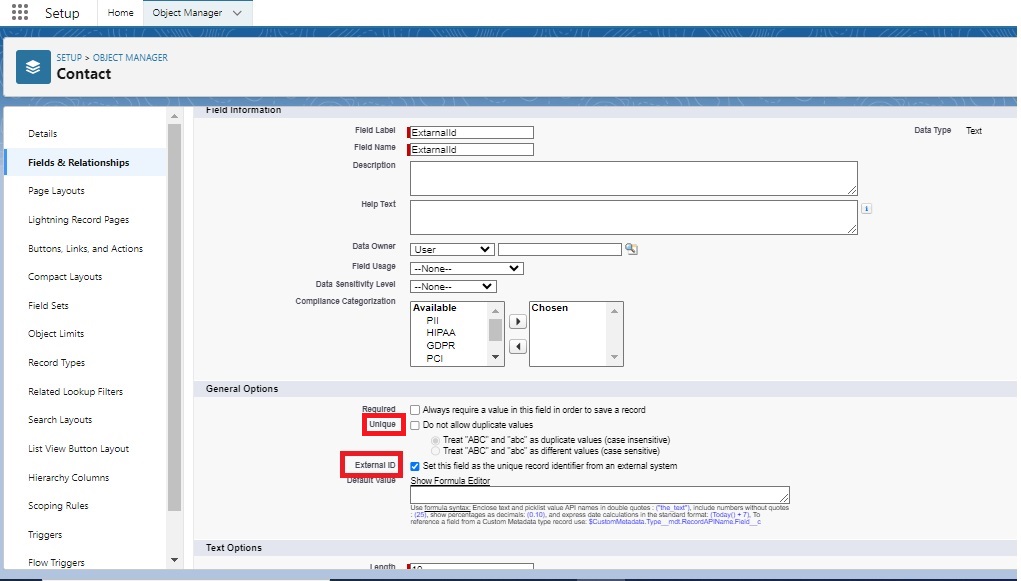Select HIPAA in Available list
The image size is (1021, 581).
click(441, 333)
